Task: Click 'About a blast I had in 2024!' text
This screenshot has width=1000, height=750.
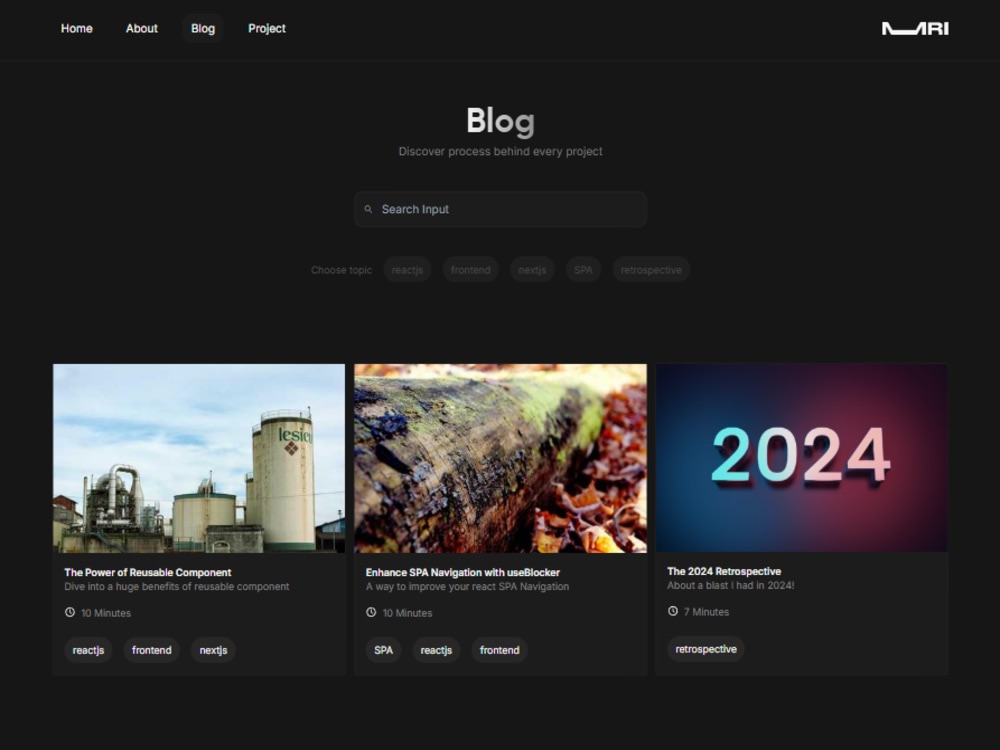Action: pos(731,585)
